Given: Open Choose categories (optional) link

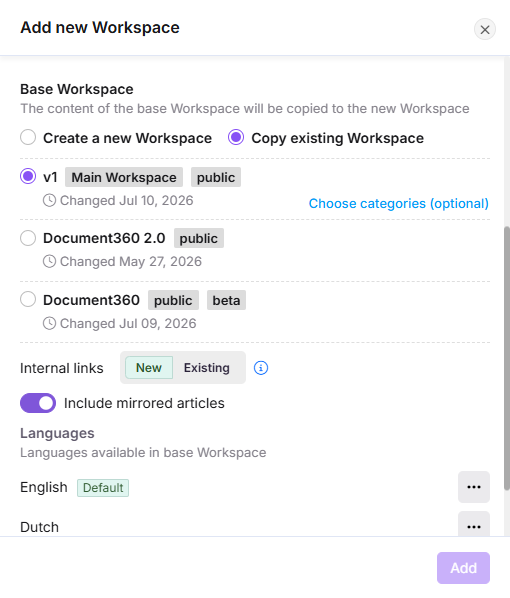Looking at the screenshot, I should [x=399, y=204].
